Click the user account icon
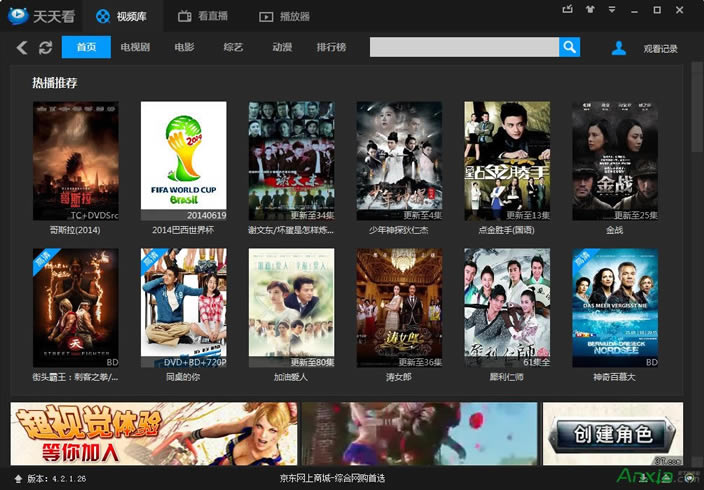The height and width of the screenshot is (490, 704). pos(619,48)
